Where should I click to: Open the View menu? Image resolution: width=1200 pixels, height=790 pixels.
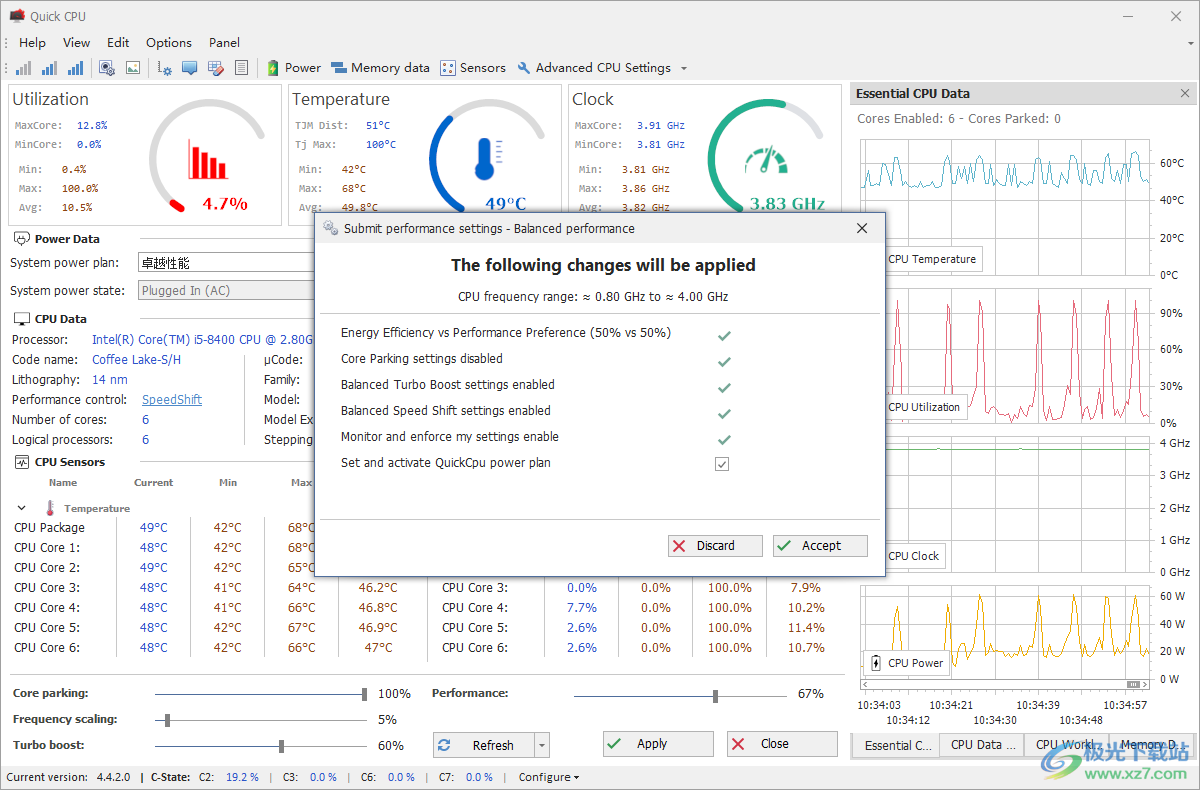[x=76, y=42]
